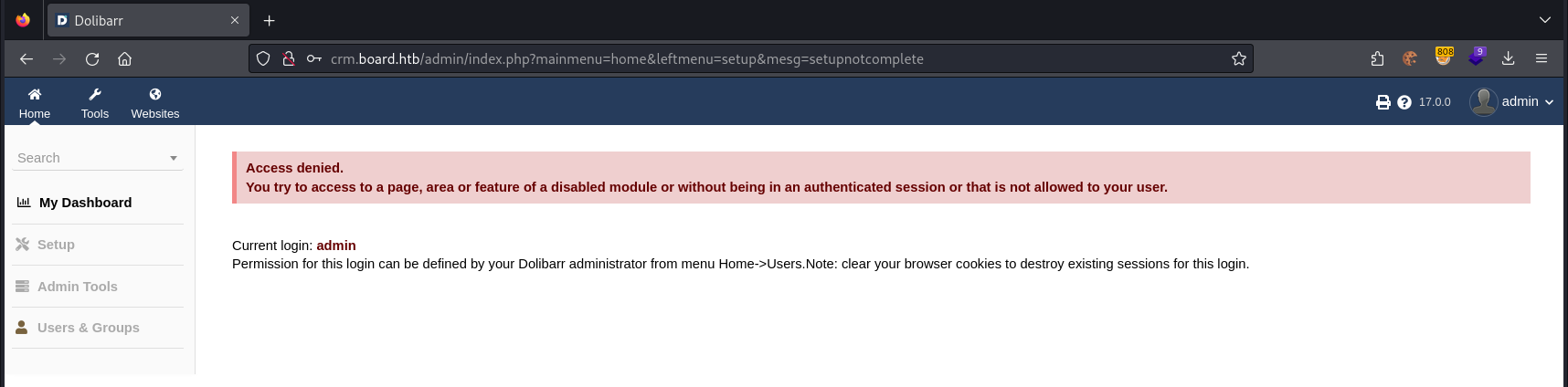
Task: Reload the page with the refresh icon
Action: (x=92, y=58)
